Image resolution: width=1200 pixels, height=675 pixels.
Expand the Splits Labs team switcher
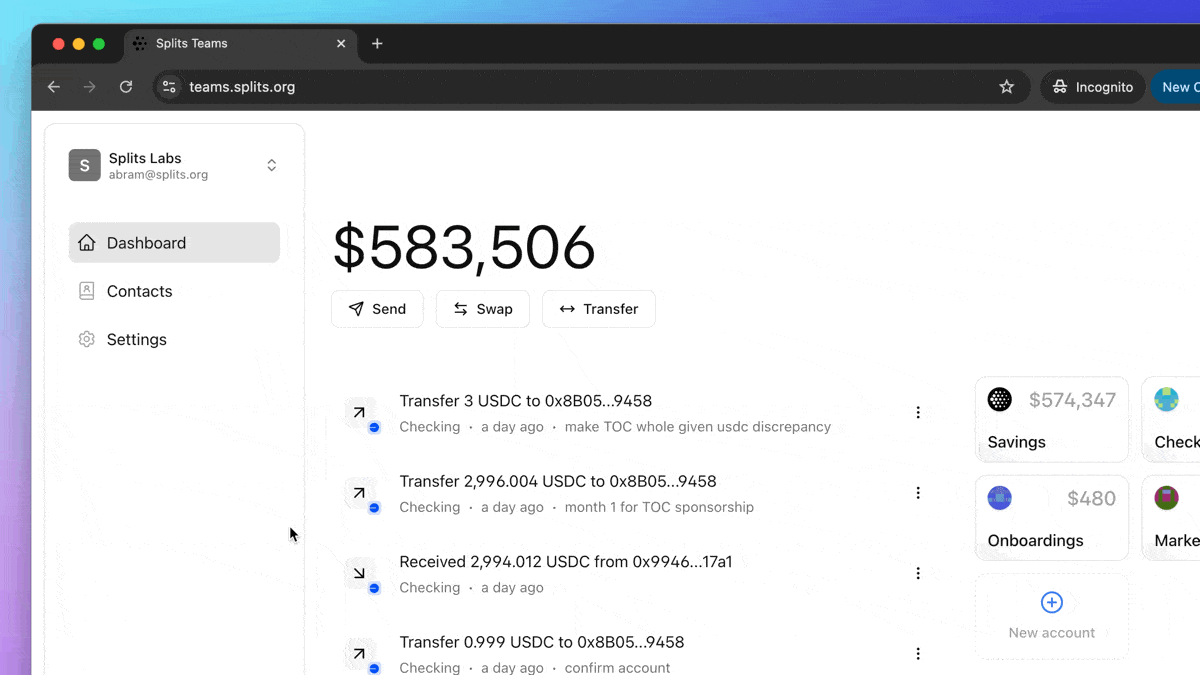(271, 165)
